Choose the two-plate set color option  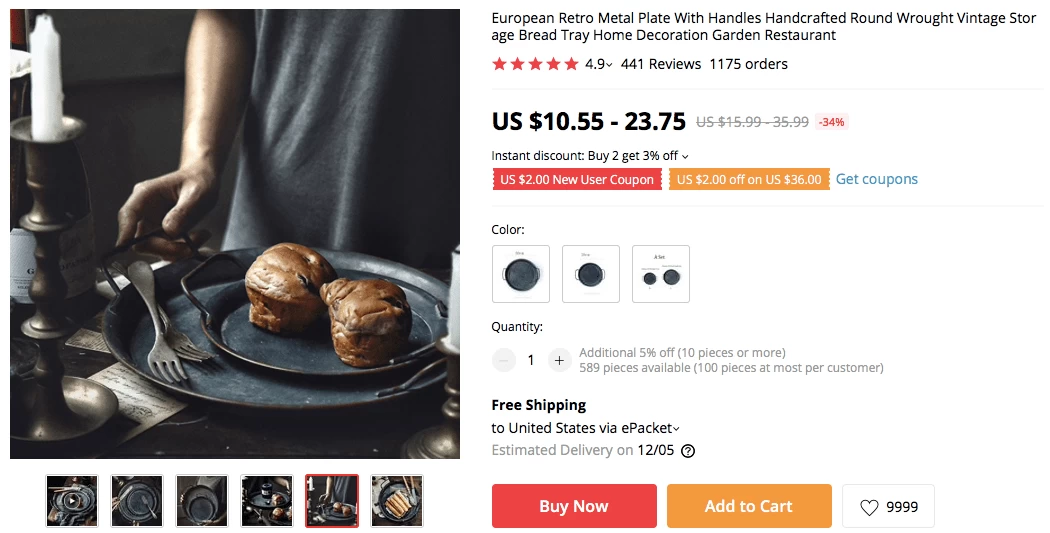[x=661, y=274]
